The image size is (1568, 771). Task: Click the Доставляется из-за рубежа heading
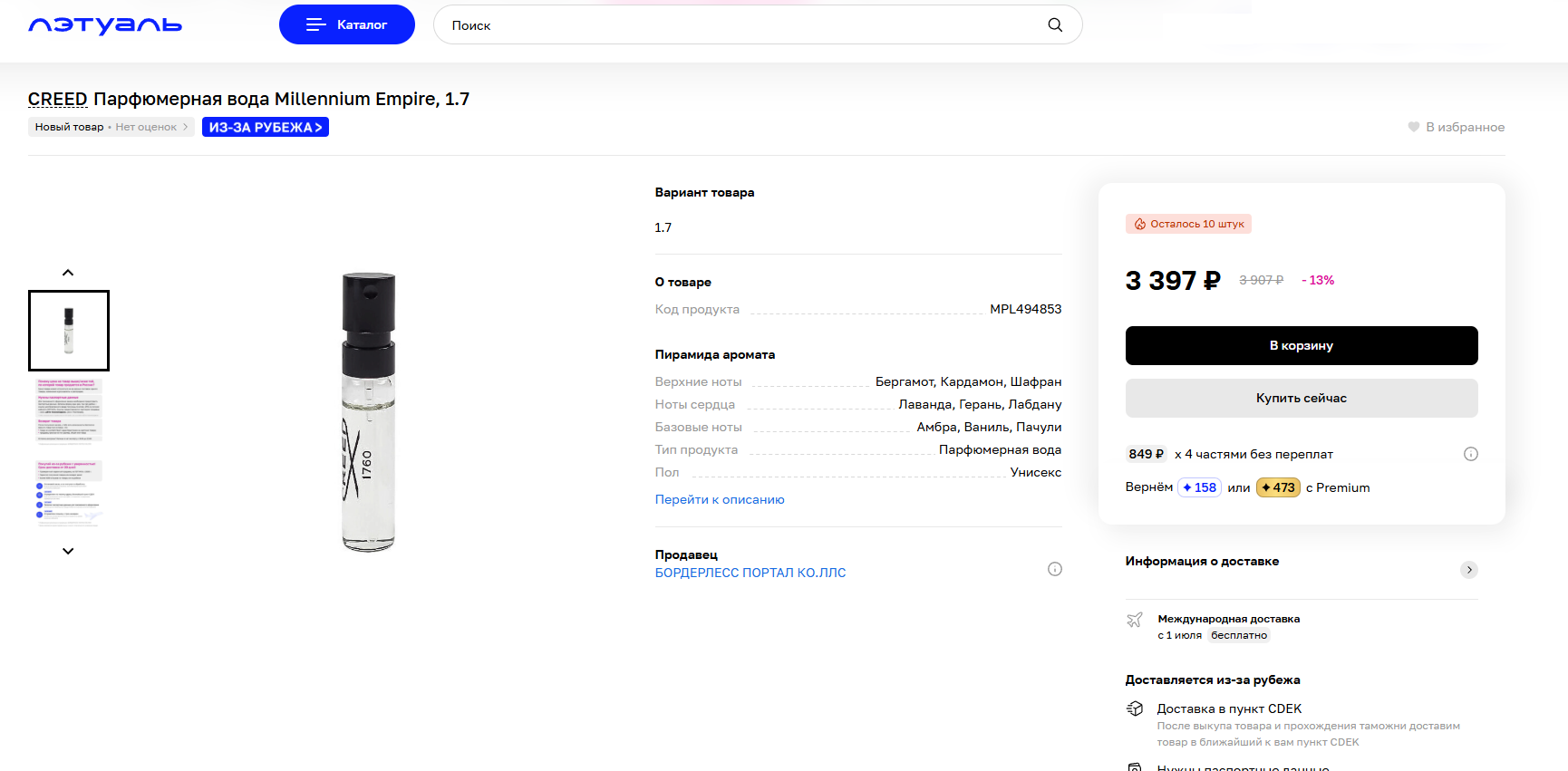[1213, 679]
